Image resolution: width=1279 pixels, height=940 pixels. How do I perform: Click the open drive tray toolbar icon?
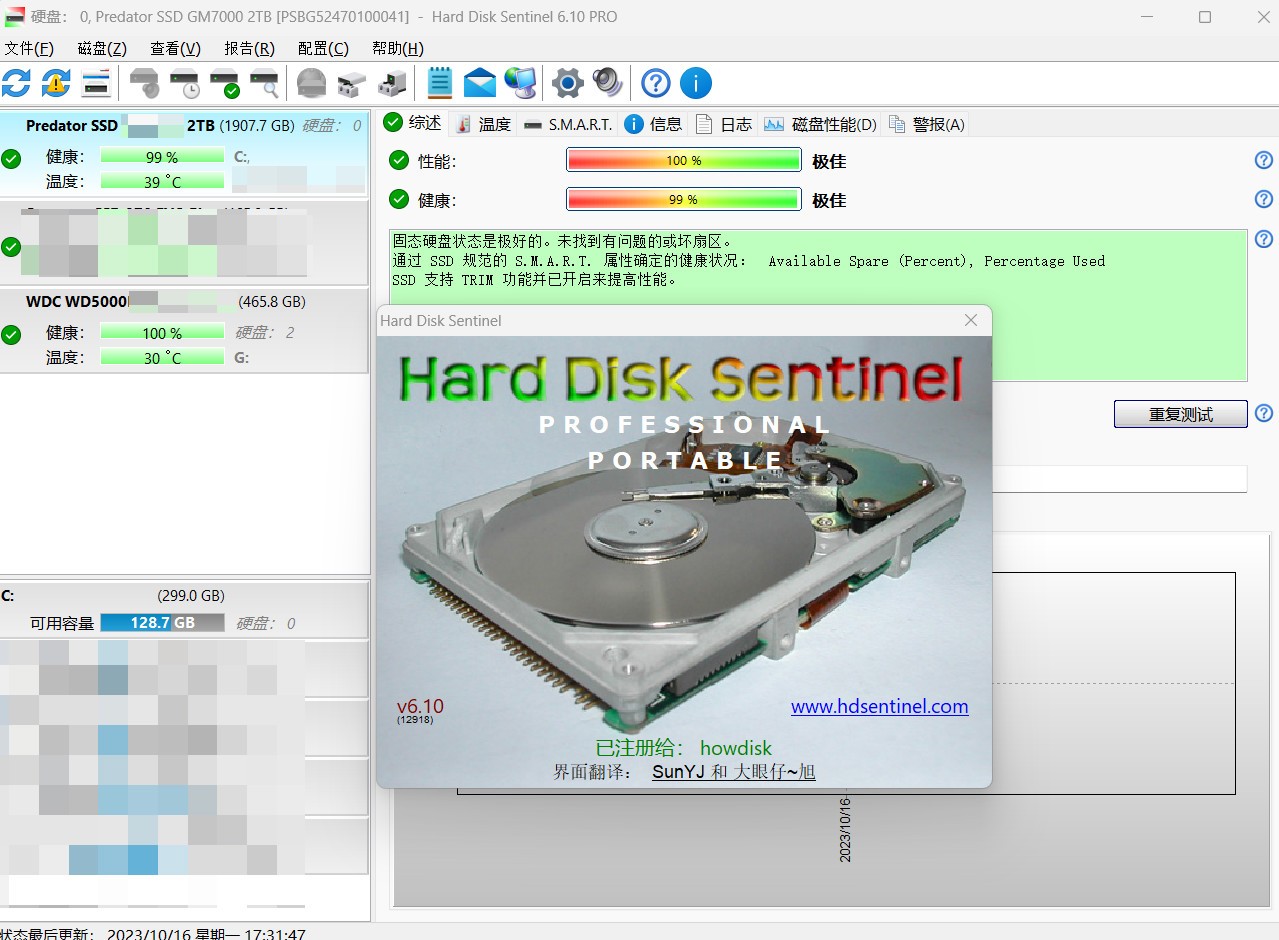(352, 82)
